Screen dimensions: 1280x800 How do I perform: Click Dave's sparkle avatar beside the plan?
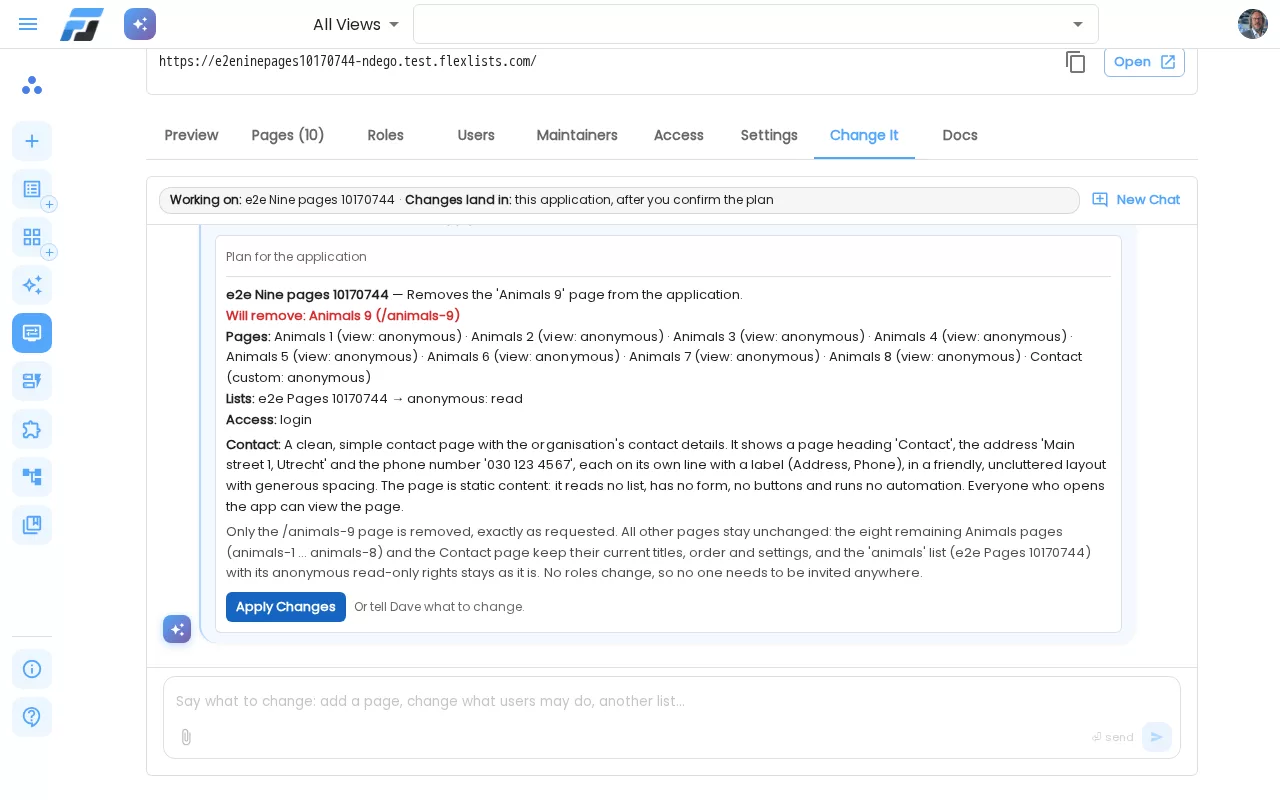click(177, 629)
